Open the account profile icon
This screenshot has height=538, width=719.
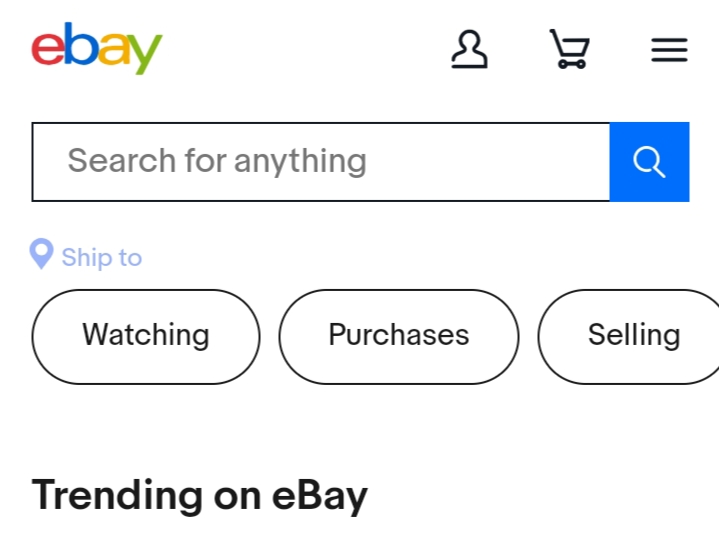[469, 49]
